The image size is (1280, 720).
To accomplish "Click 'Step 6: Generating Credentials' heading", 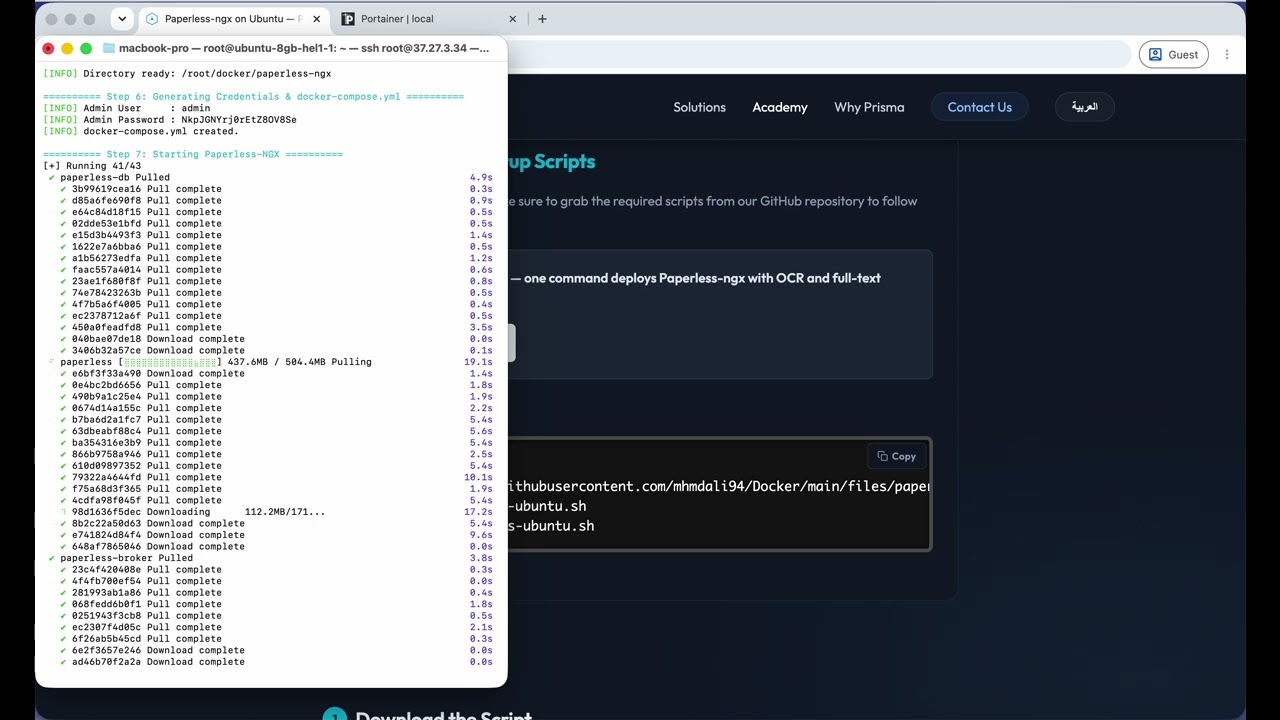I will point(253,97).
